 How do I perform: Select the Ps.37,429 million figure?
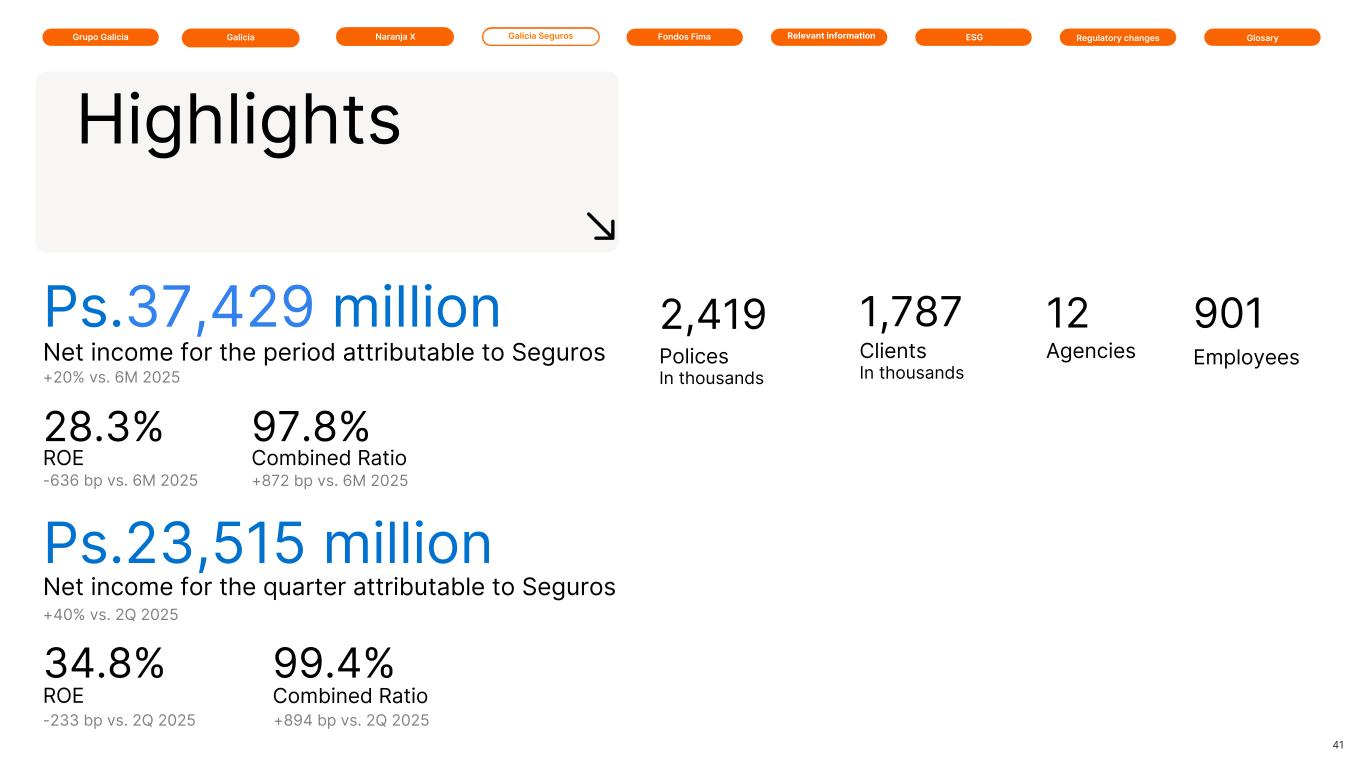point(272,308)
